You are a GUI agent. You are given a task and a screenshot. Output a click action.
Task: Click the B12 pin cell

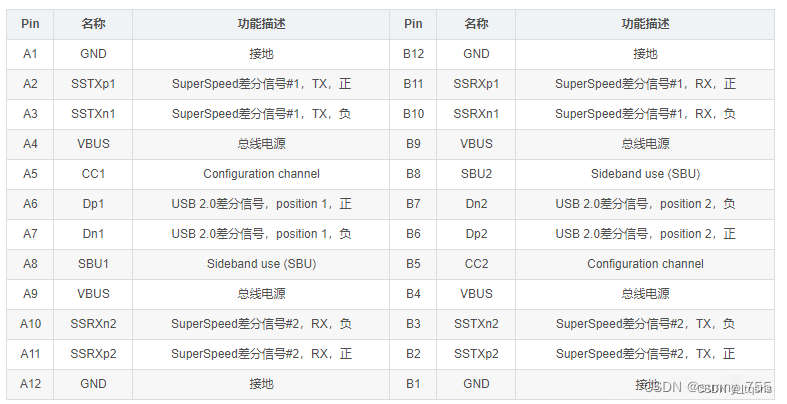pyautogui.click(x=413, y=54)
